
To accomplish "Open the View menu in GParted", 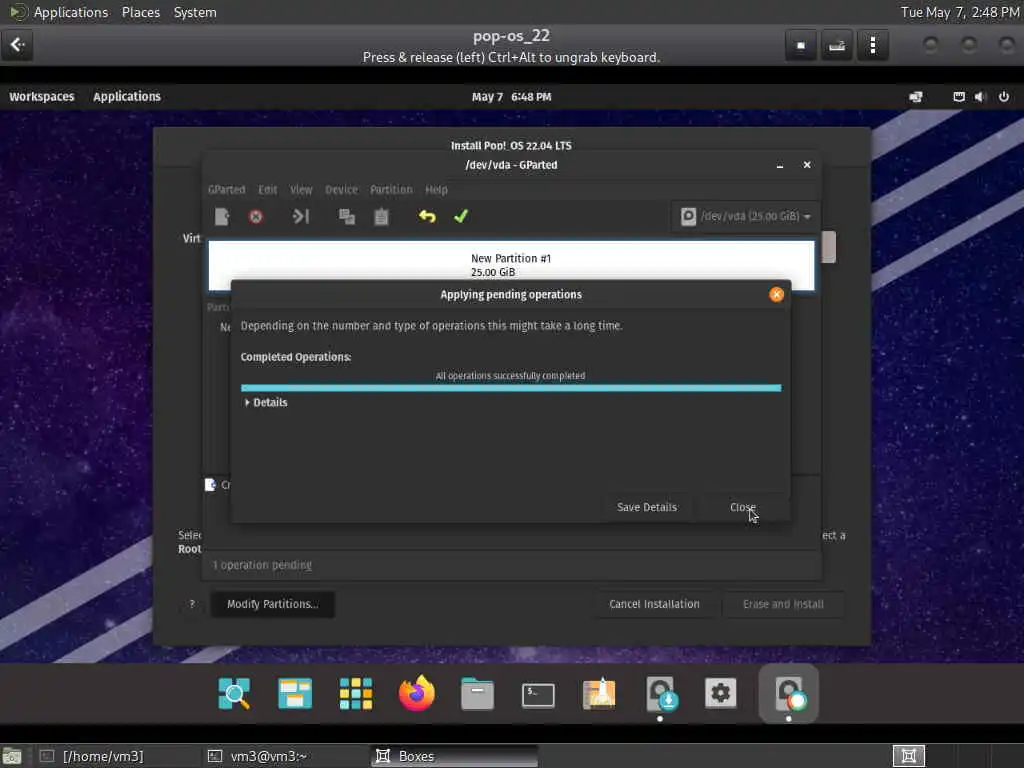I will (301, 189).
